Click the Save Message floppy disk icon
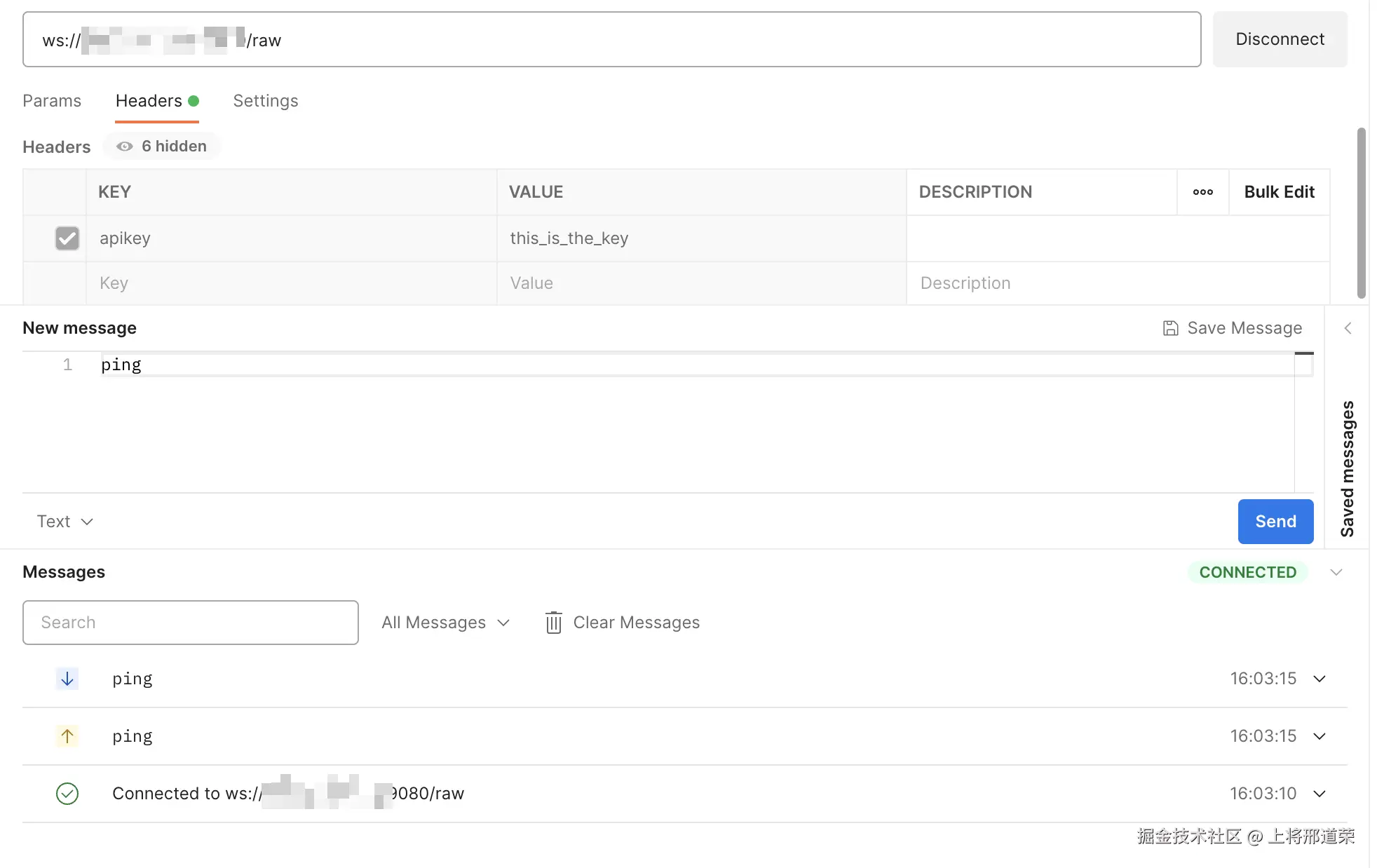Image resolution: width=1377 pixels, height=868 pixels. tap(1170, 328)
